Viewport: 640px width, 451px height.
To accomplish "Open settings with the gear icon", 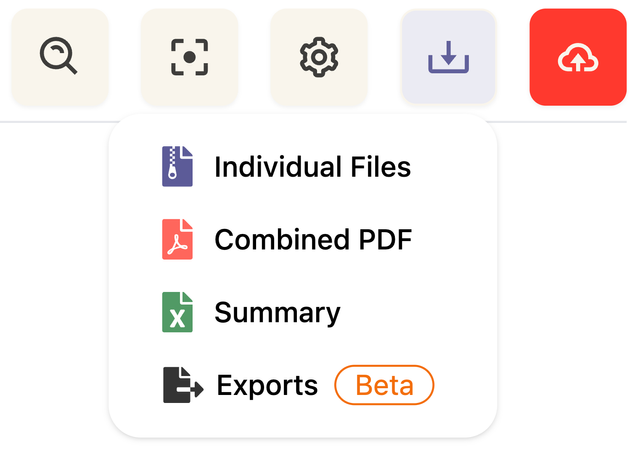I will (x=319, y=57).
